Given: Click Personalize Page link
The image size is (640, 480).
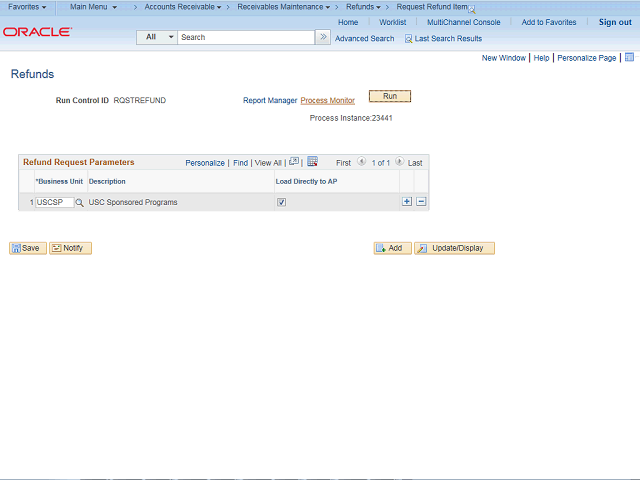Looking at the screenshot, I should (587, 58).
